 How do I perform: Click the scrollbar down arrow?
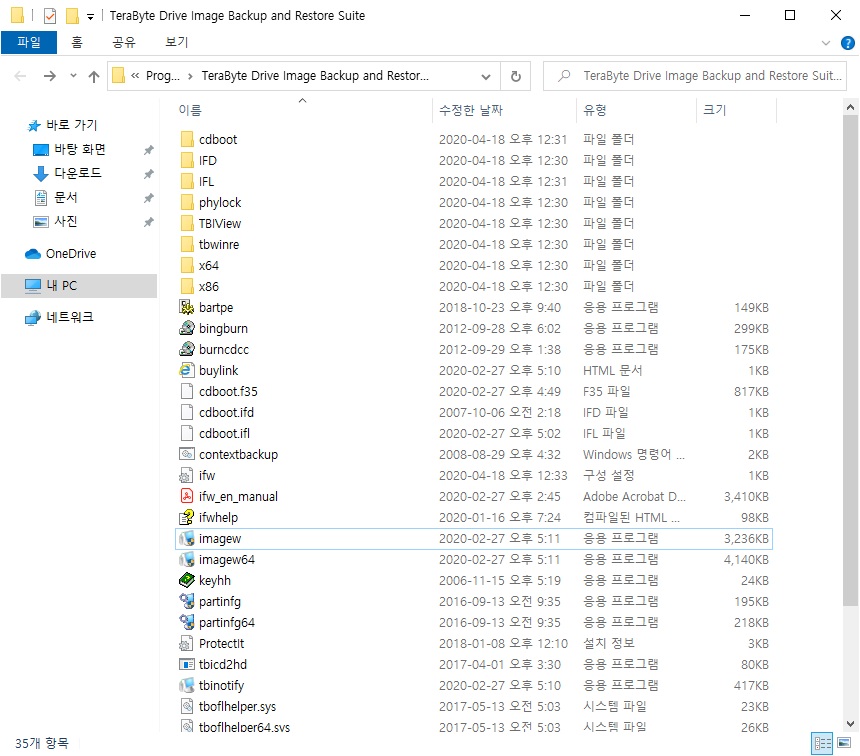point(850,724)
